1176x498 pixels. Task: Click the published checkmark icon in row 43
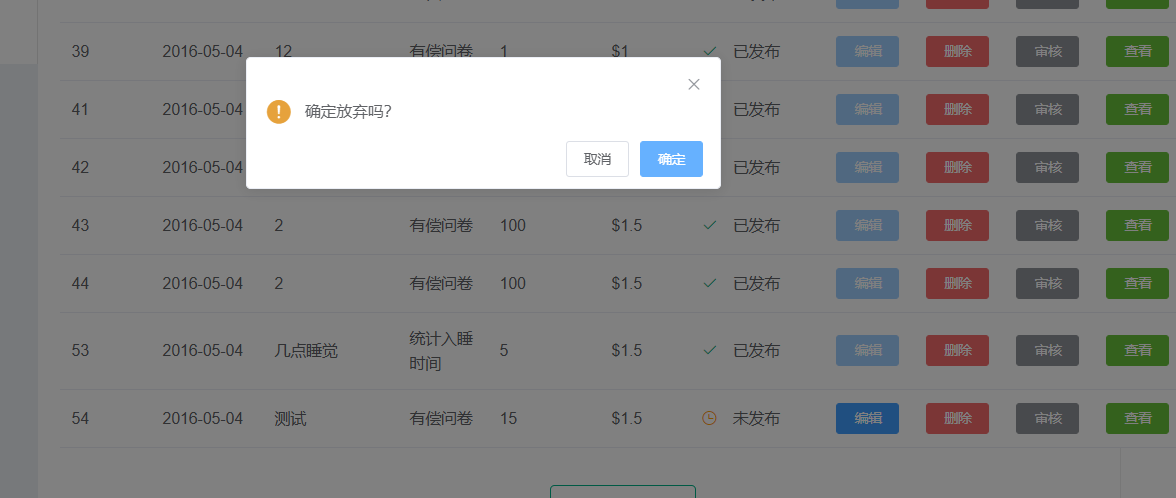[x=710, y=226]
